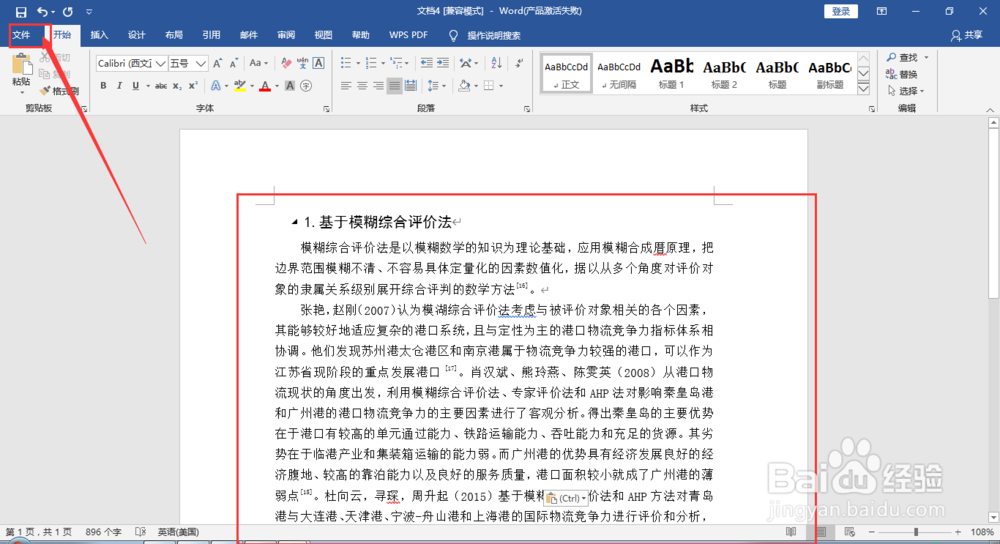The width and height of the screenshot is (1000, 544).
Task: Switch to the 布局 ribbon tab
Action: [x=173, y=35]
